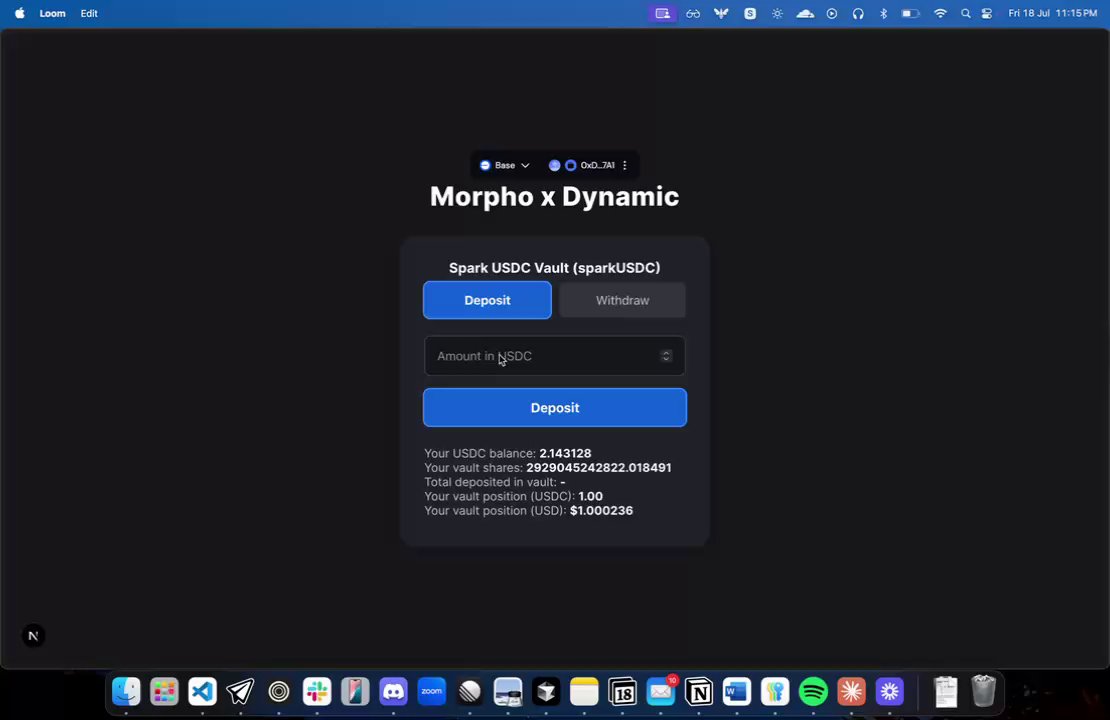Open Microsoft Word from the dock
This screenshot has width=1110, height=720.
[x=737, y=692]
